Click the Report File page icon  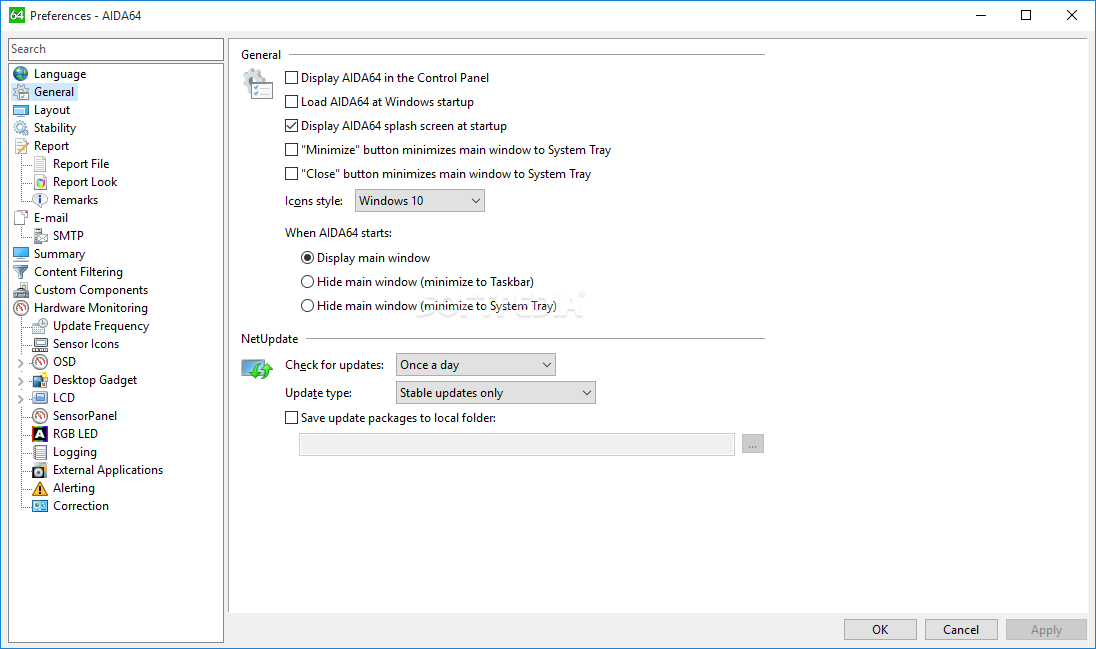[x=40, y=164]
